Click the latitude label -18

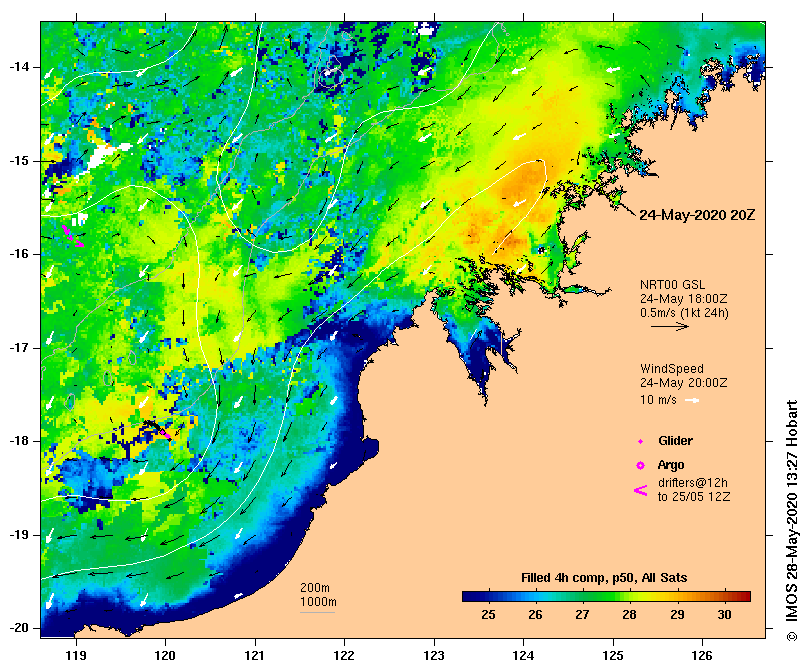click(x=20, y=441)
